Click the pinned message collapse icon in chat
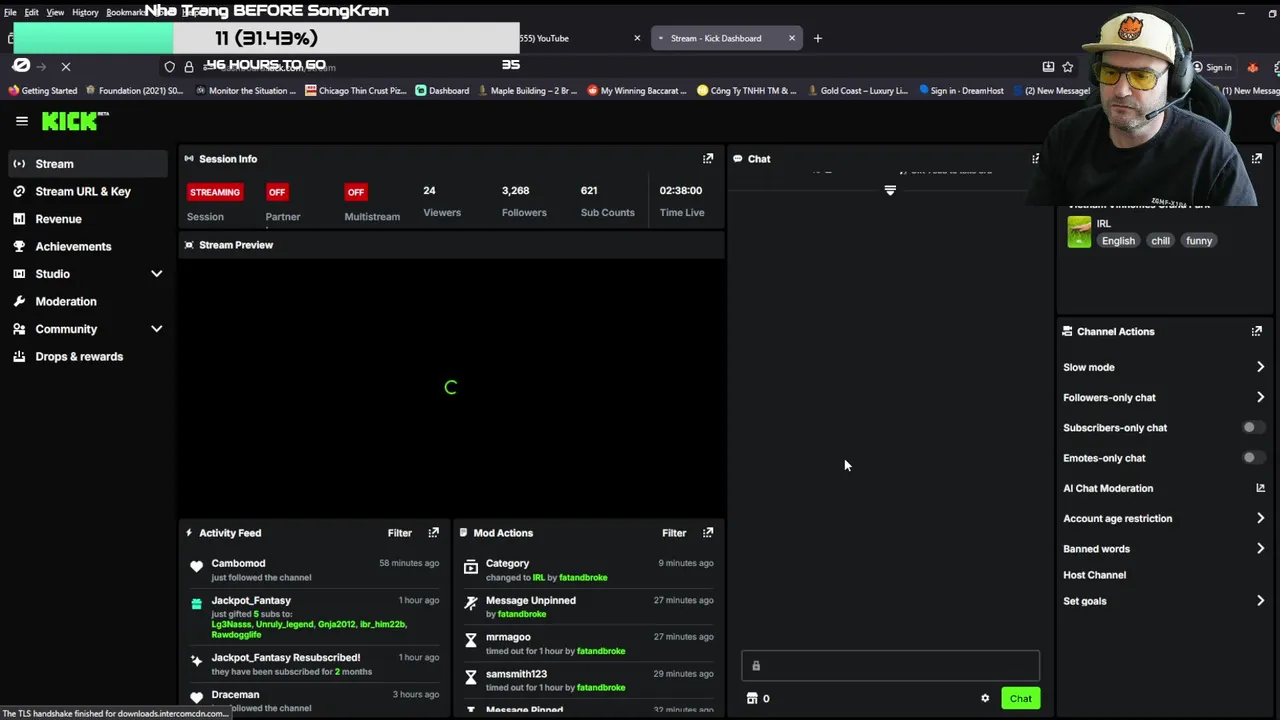 tap(890, 190)
